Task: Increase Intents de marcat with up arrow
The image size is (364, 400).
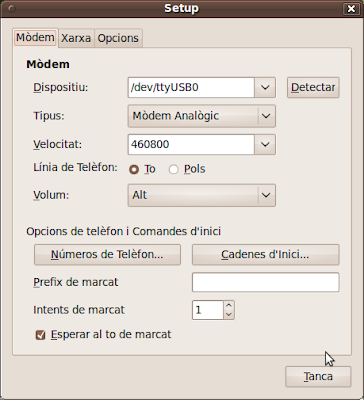Action: [x=229, y=305]
